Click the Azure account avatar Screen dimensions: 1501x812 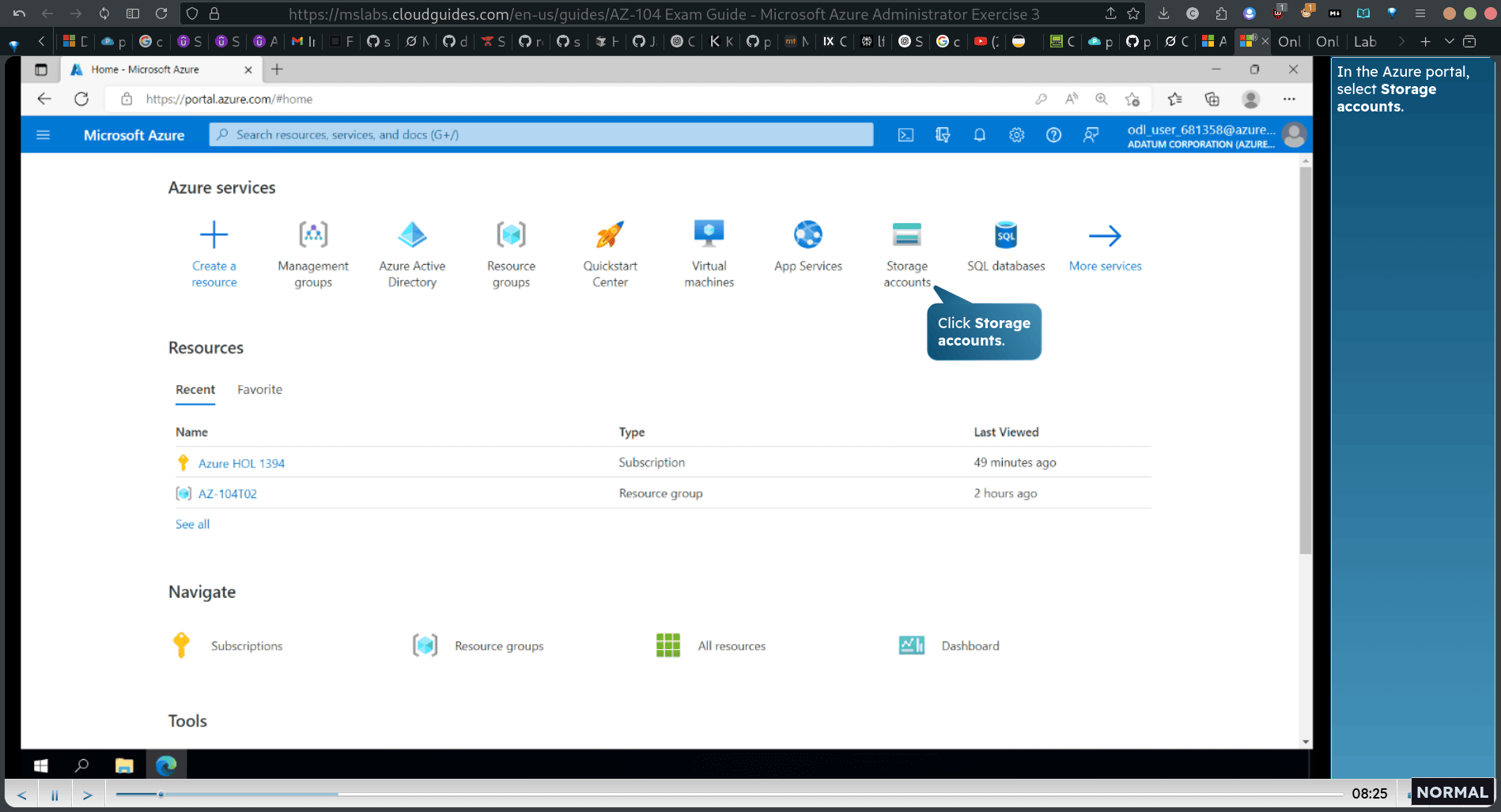click(1294, 135)
